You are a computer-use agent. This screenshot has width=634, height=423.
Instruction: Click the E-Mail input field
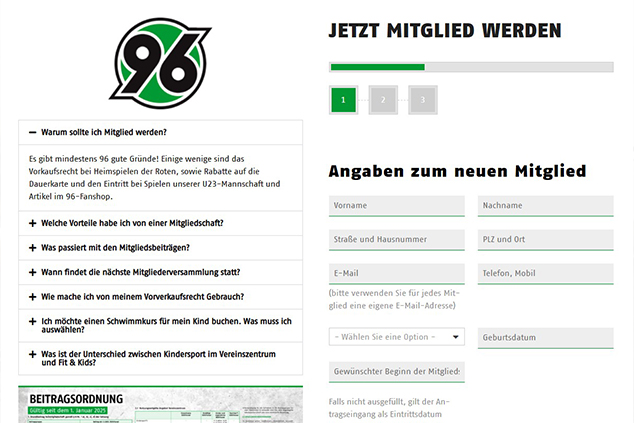click(x=397, y=274)
